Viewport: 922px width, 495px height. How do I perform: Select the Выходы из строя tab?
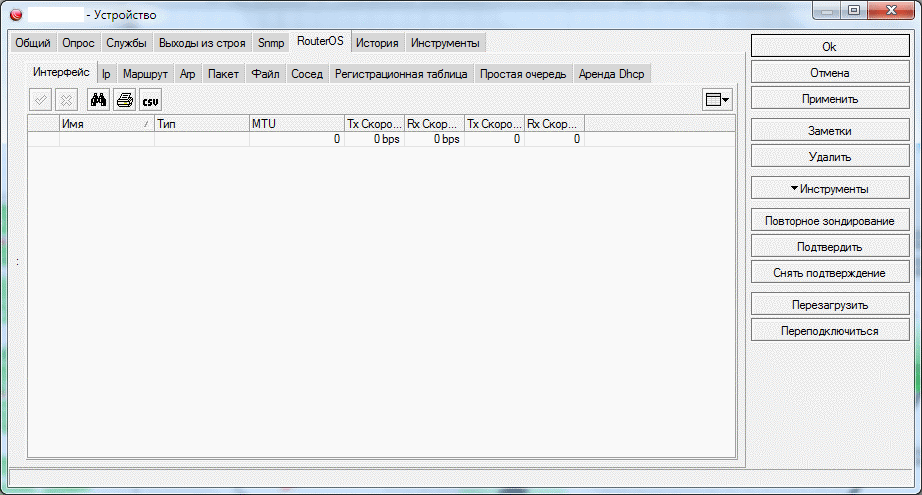tap(202, 43)
